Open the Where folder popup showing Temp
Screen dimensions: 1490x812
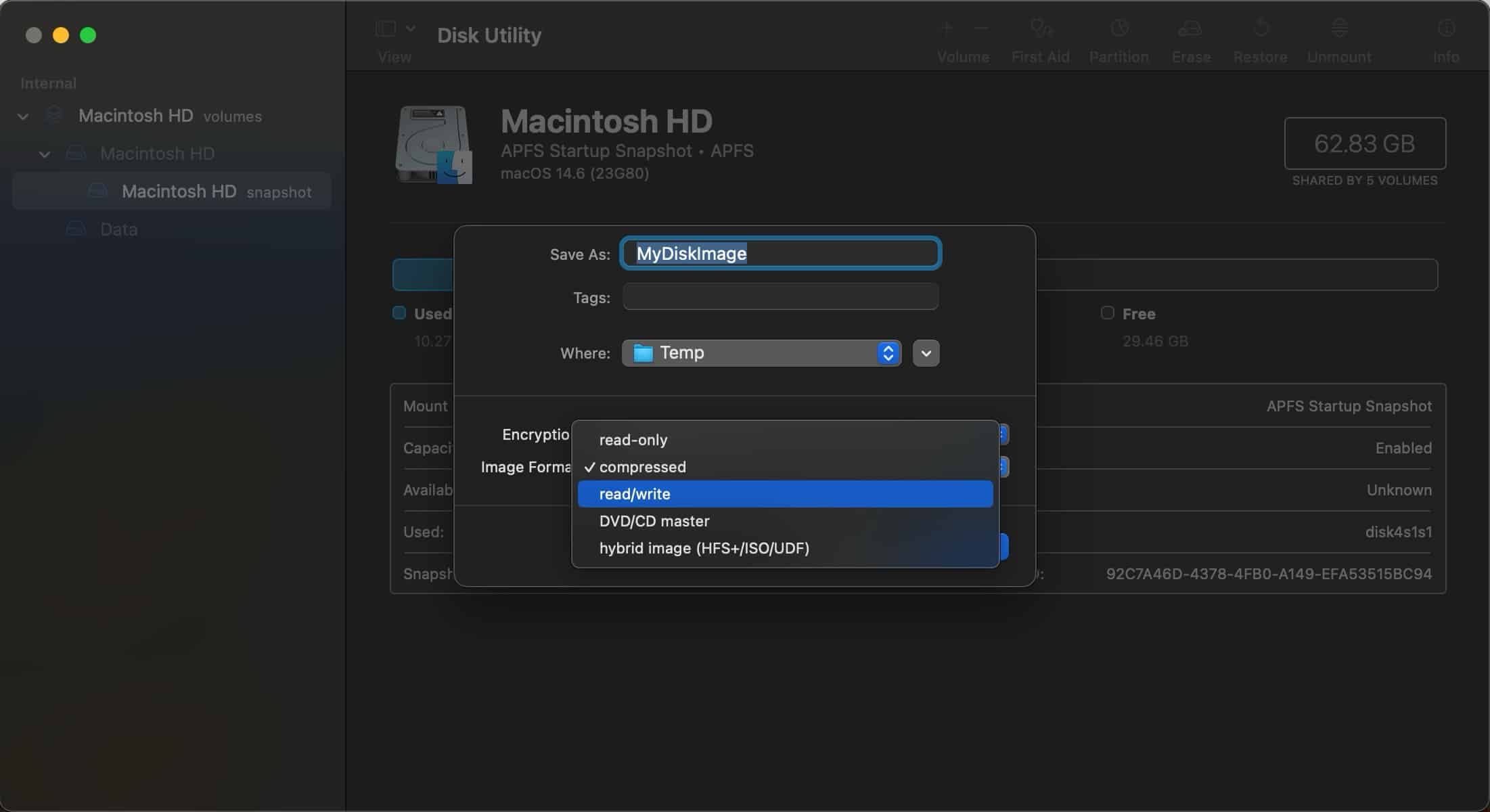tap(761, 353)
